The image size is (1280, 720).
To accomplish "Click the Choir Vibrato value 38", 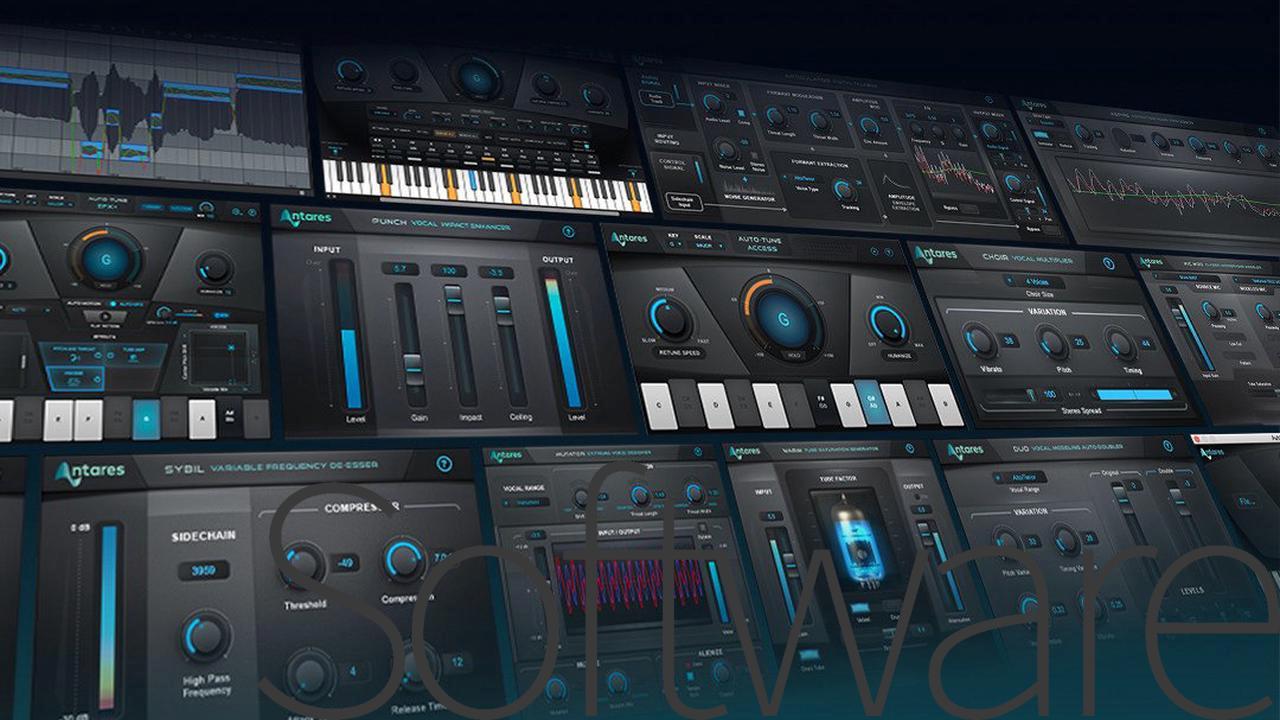I will [x=1010, y=341].
